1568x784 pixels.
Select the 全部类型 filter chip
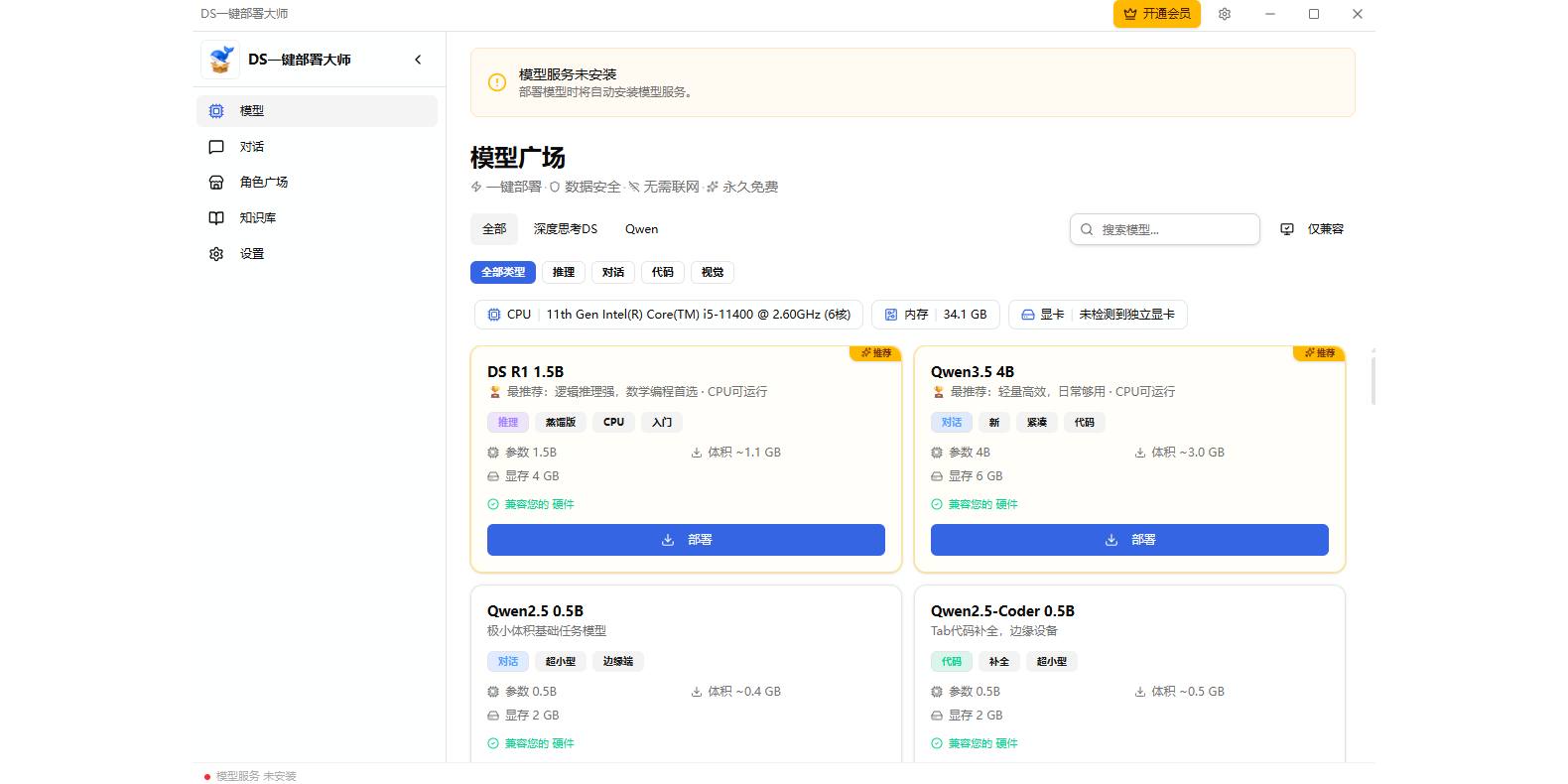[x=503, y=272]
